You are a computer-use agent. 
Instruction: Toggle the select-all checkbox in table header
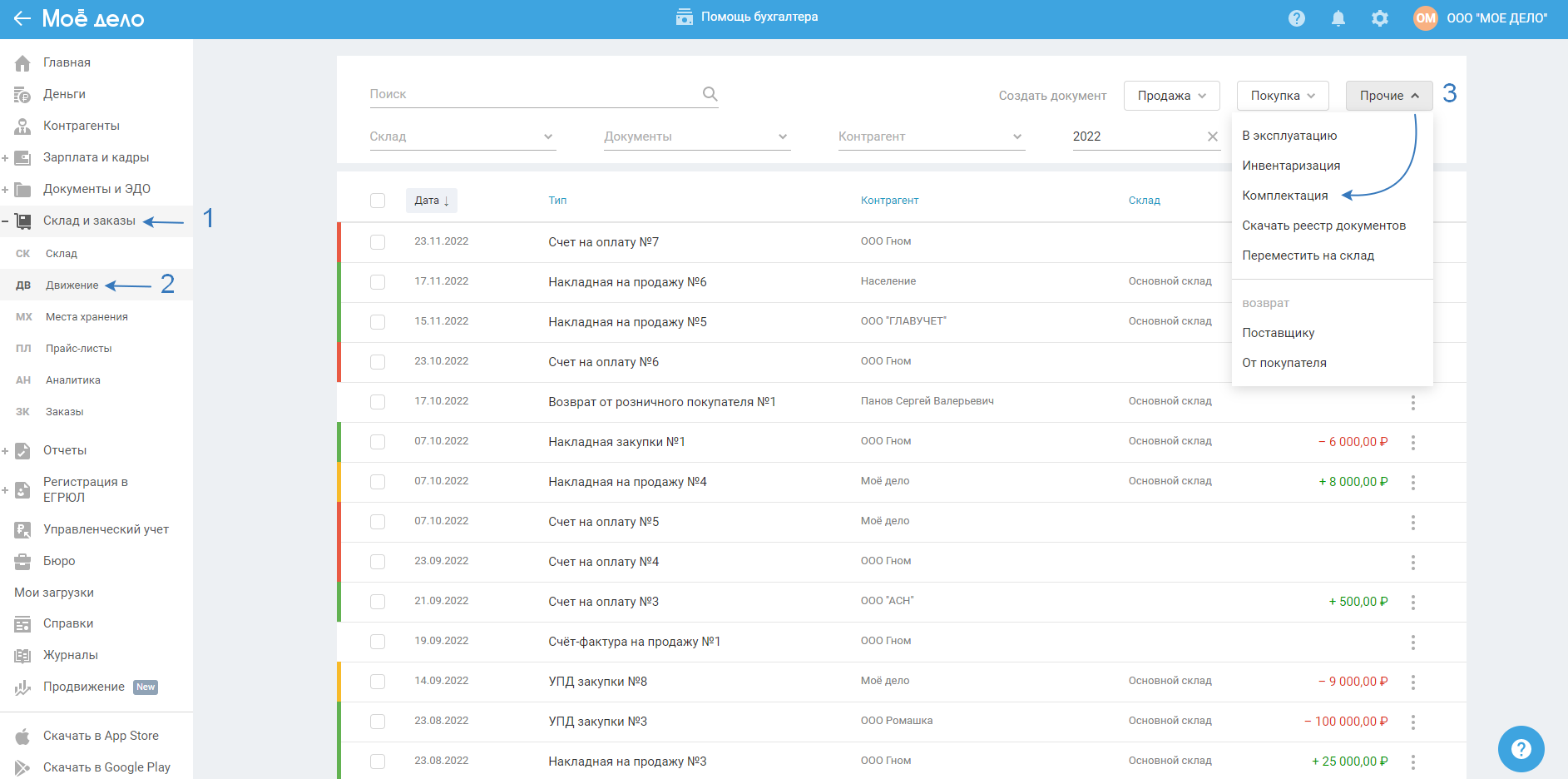(378, 201)
